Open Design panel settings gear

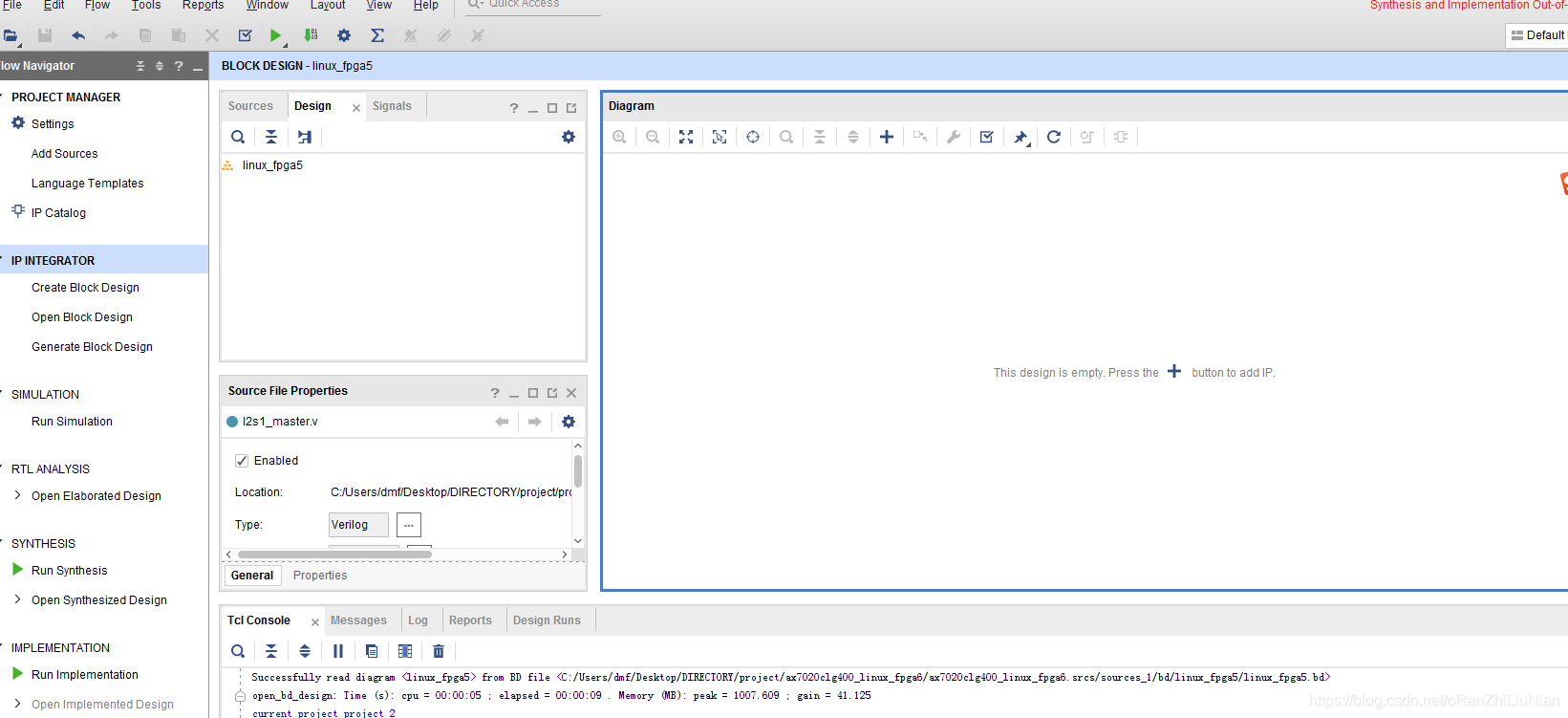tap(569, 137)
